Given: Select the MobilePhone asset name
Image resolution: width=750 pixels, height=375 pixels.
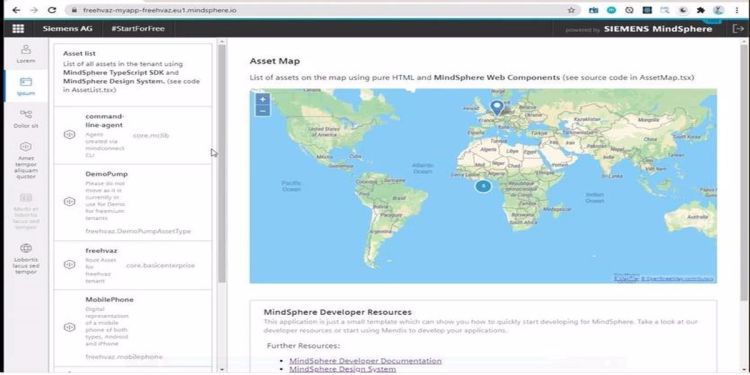Looking at the screenshot, I should [x=110, y=299].
